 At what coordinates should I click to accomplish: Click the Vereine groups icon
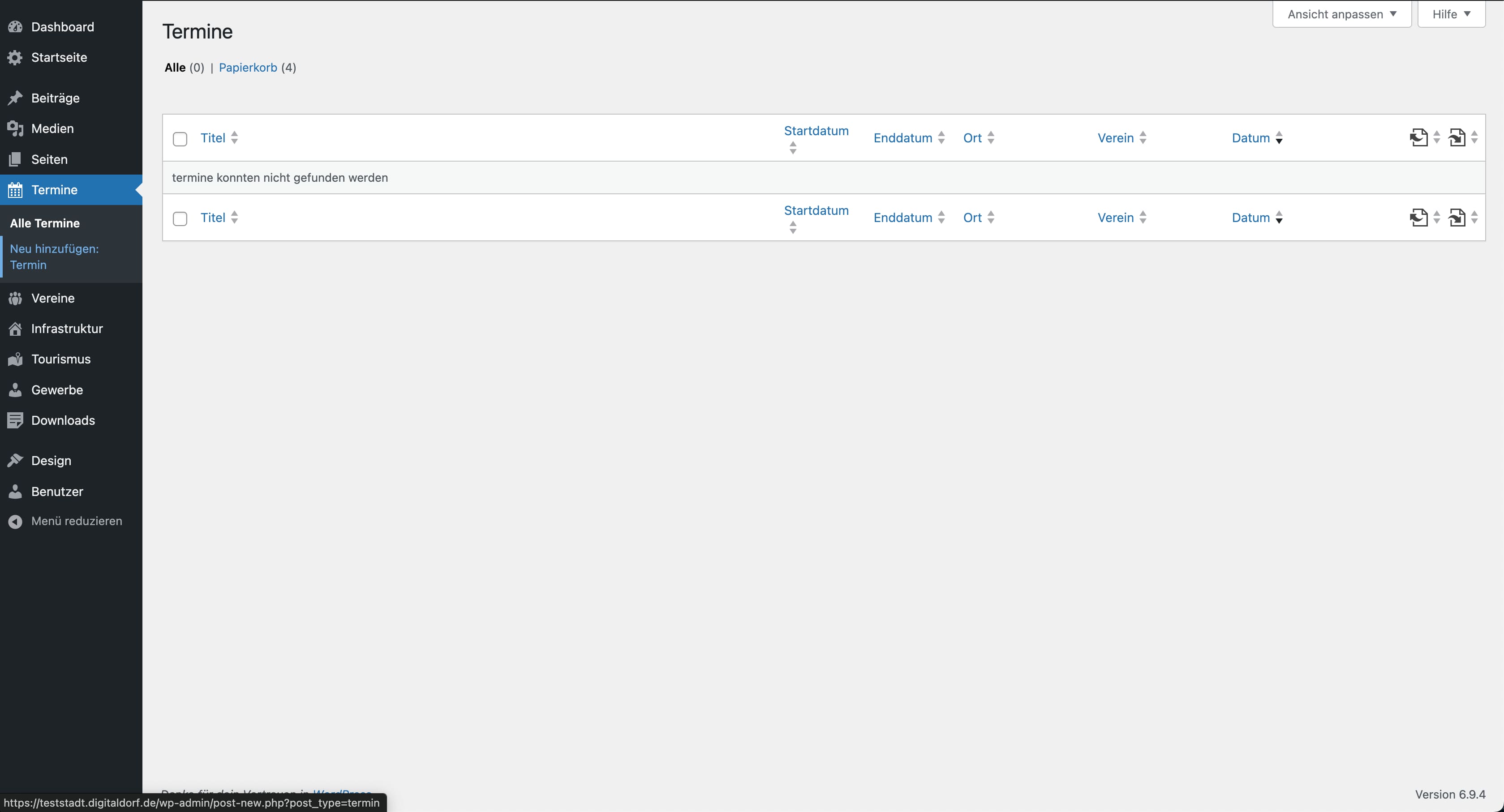15,298
